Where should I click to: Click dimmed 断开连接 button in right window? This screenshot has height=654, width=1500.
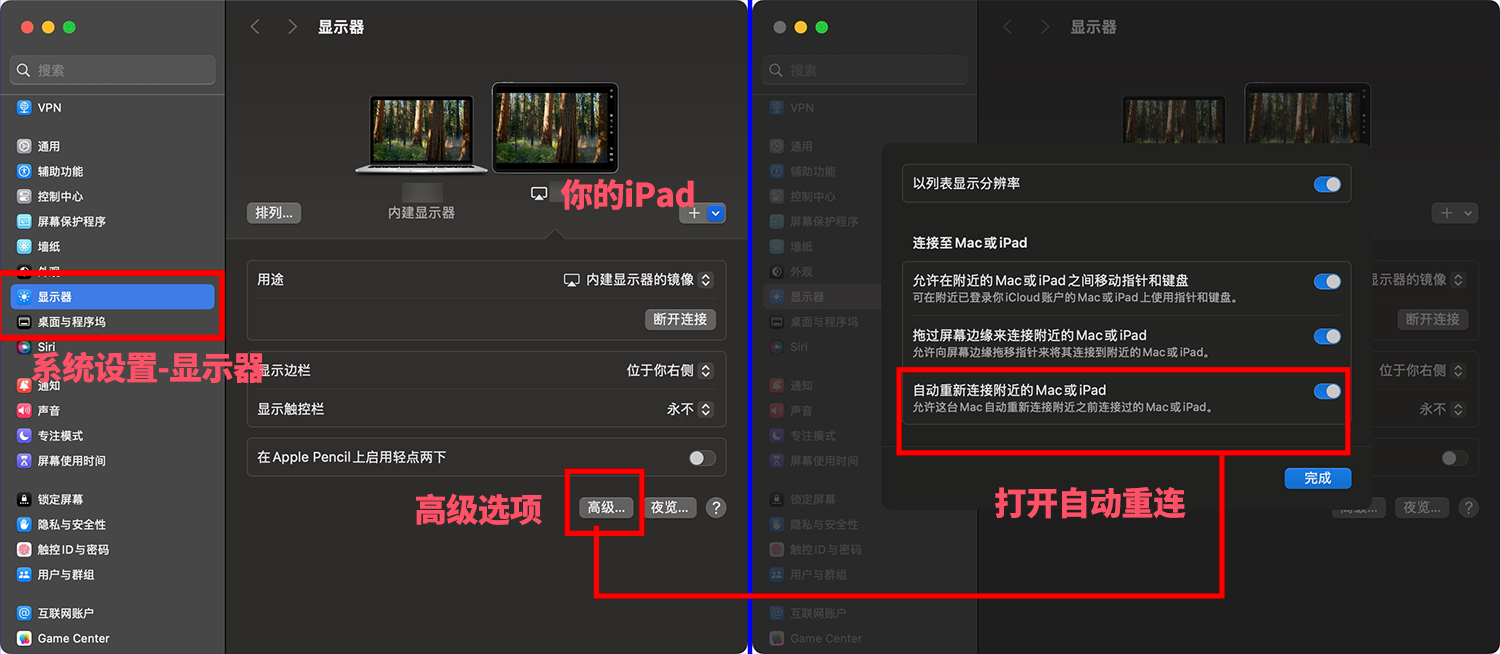click(x=1433, y=319)
